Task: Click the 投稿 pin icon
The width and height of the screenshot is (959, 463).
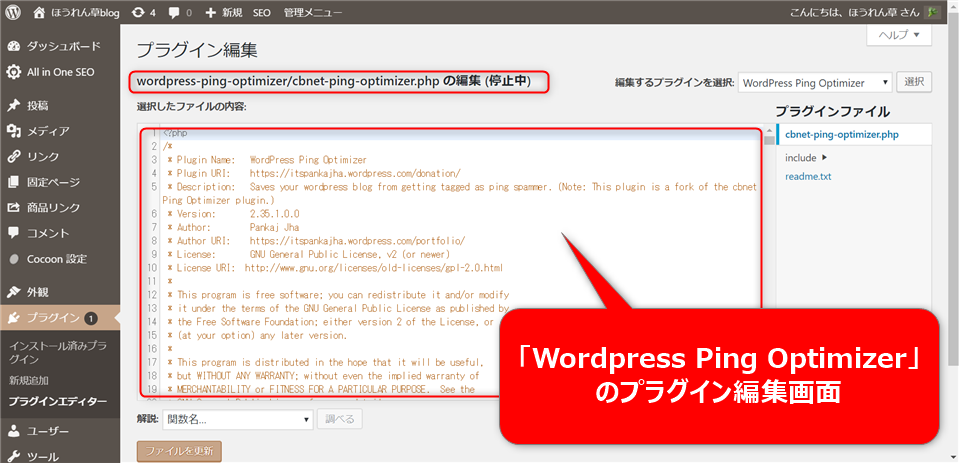Action: (13, 106)
